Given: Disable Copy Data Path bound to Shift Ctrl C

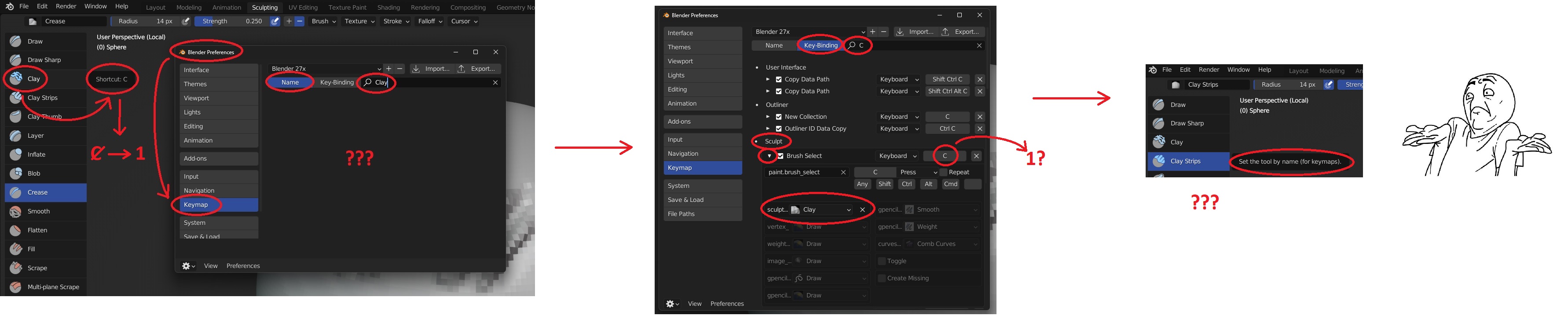Looking at the screenshot, I should (778, 80).
